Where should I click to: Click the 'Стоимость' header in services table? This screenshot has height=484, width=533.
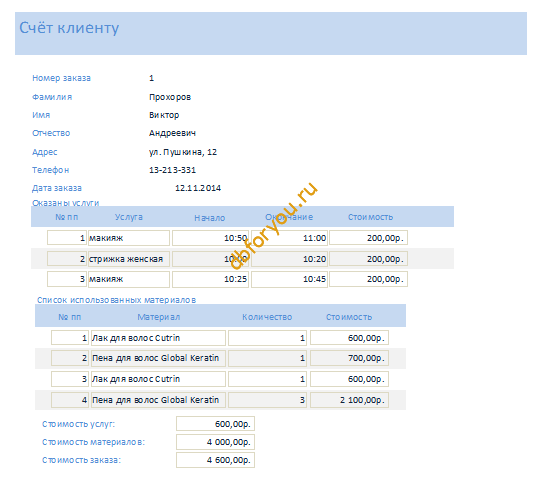coord(370,217)
